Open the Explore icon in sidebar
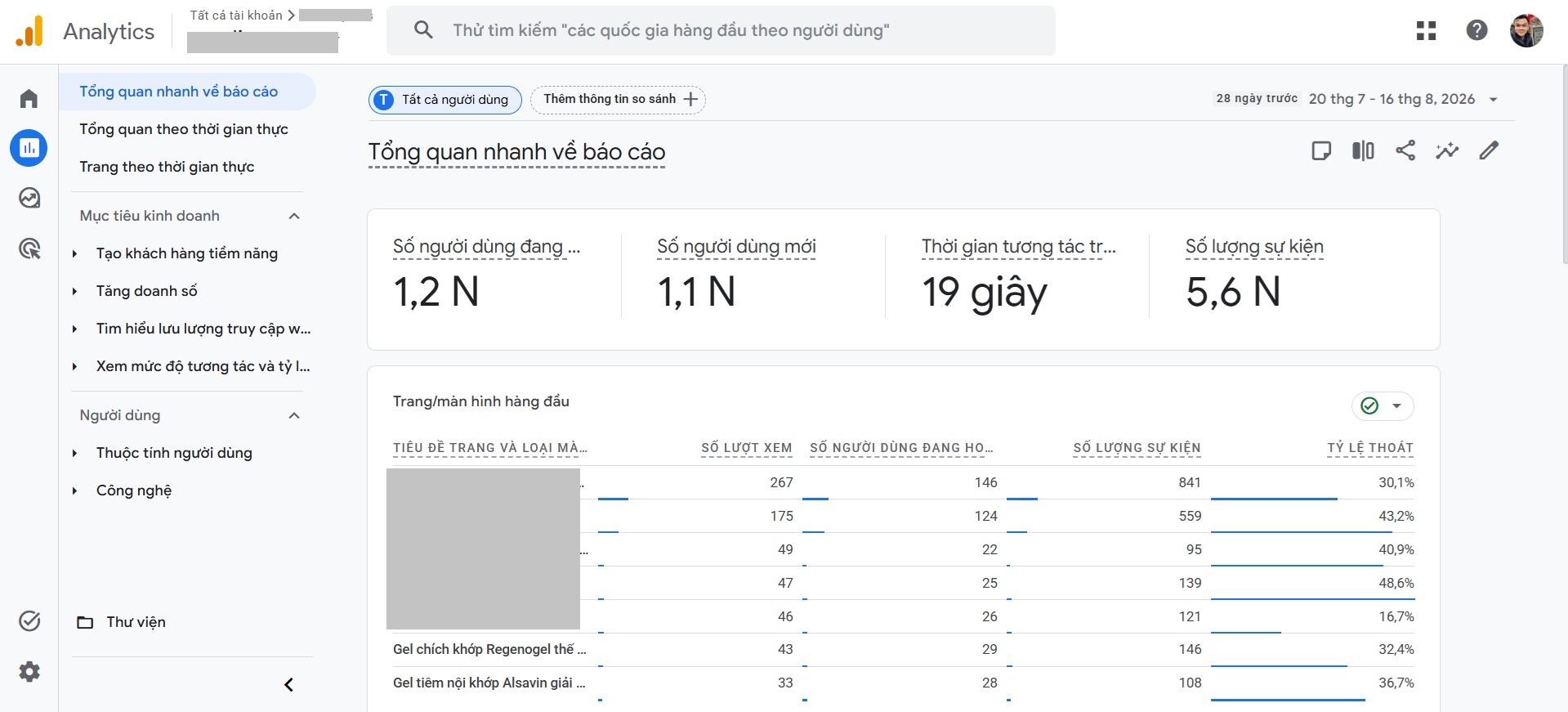Screen dimensions: 1568x712 pyautogui.click(x=29, y=198)
